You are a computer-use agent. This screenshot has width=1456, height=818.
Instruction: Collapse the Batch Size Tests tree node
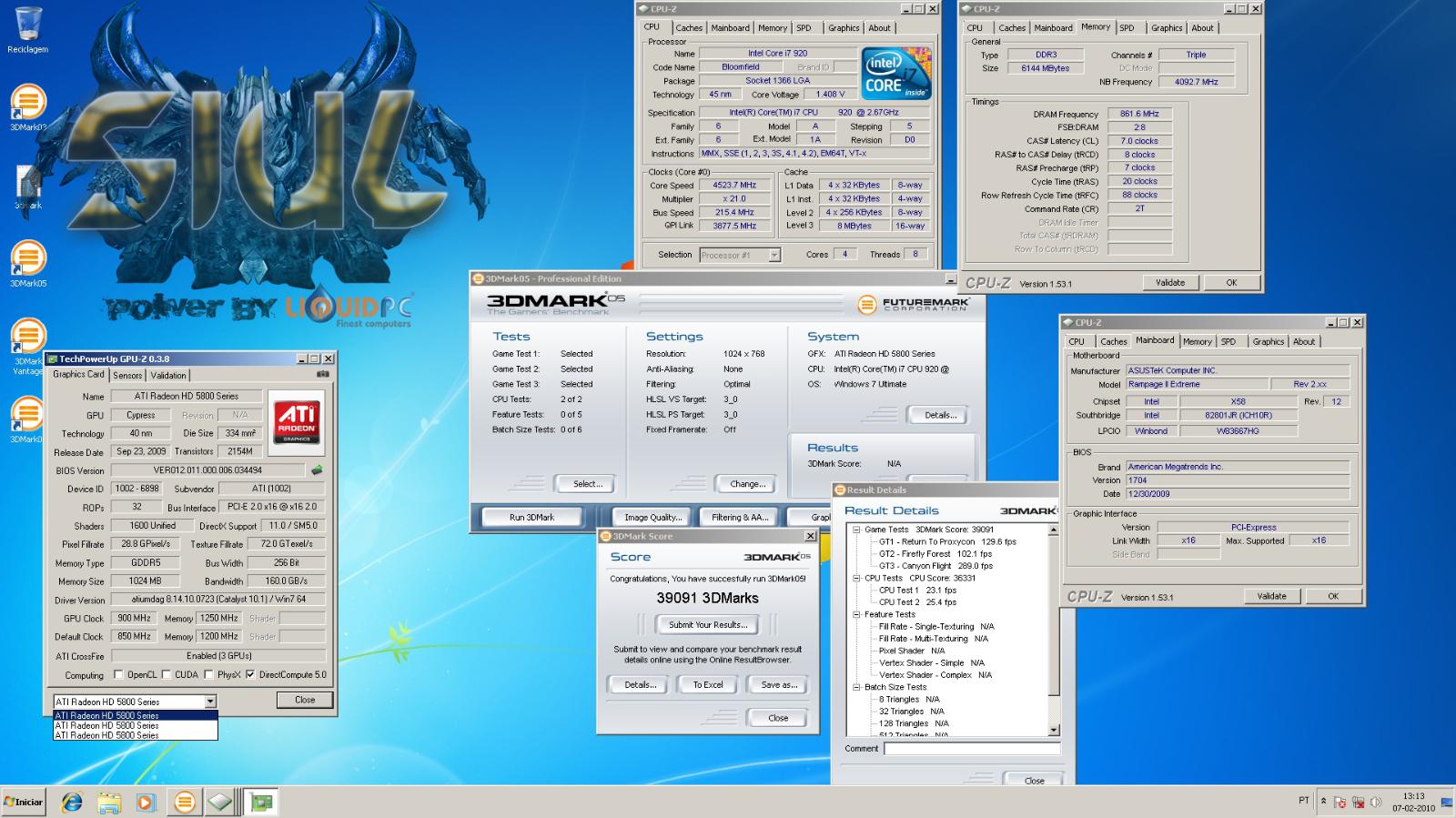tap(856, 687)
